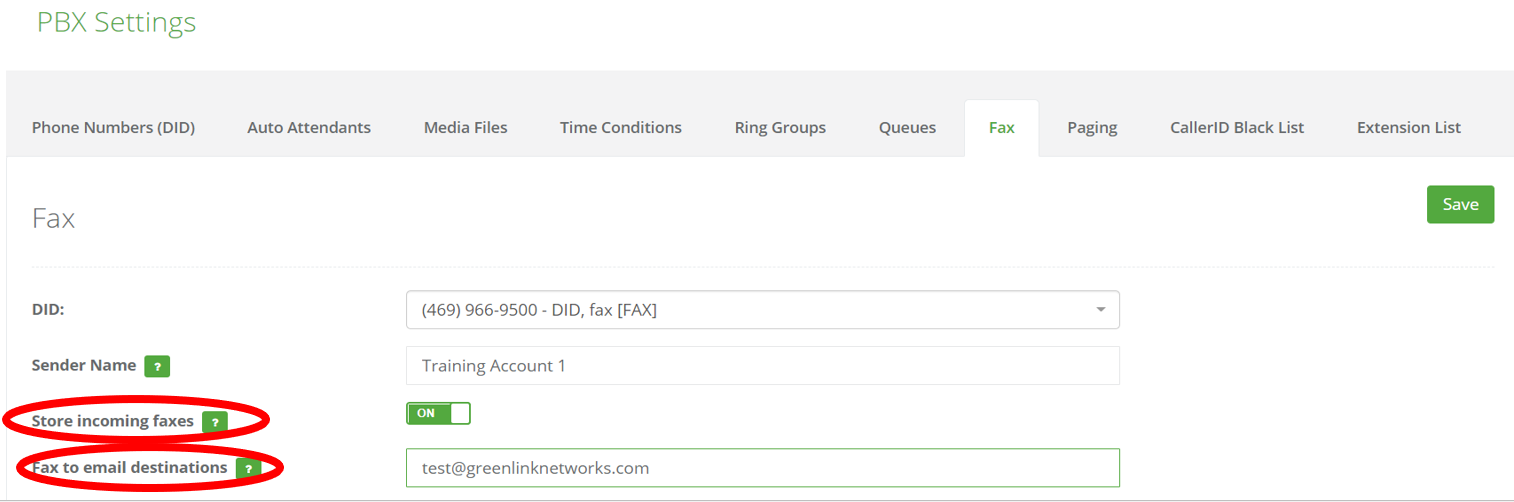Open the Ring Groups tab
This screenshot has height=502, width=1514.
pos(780,128)
